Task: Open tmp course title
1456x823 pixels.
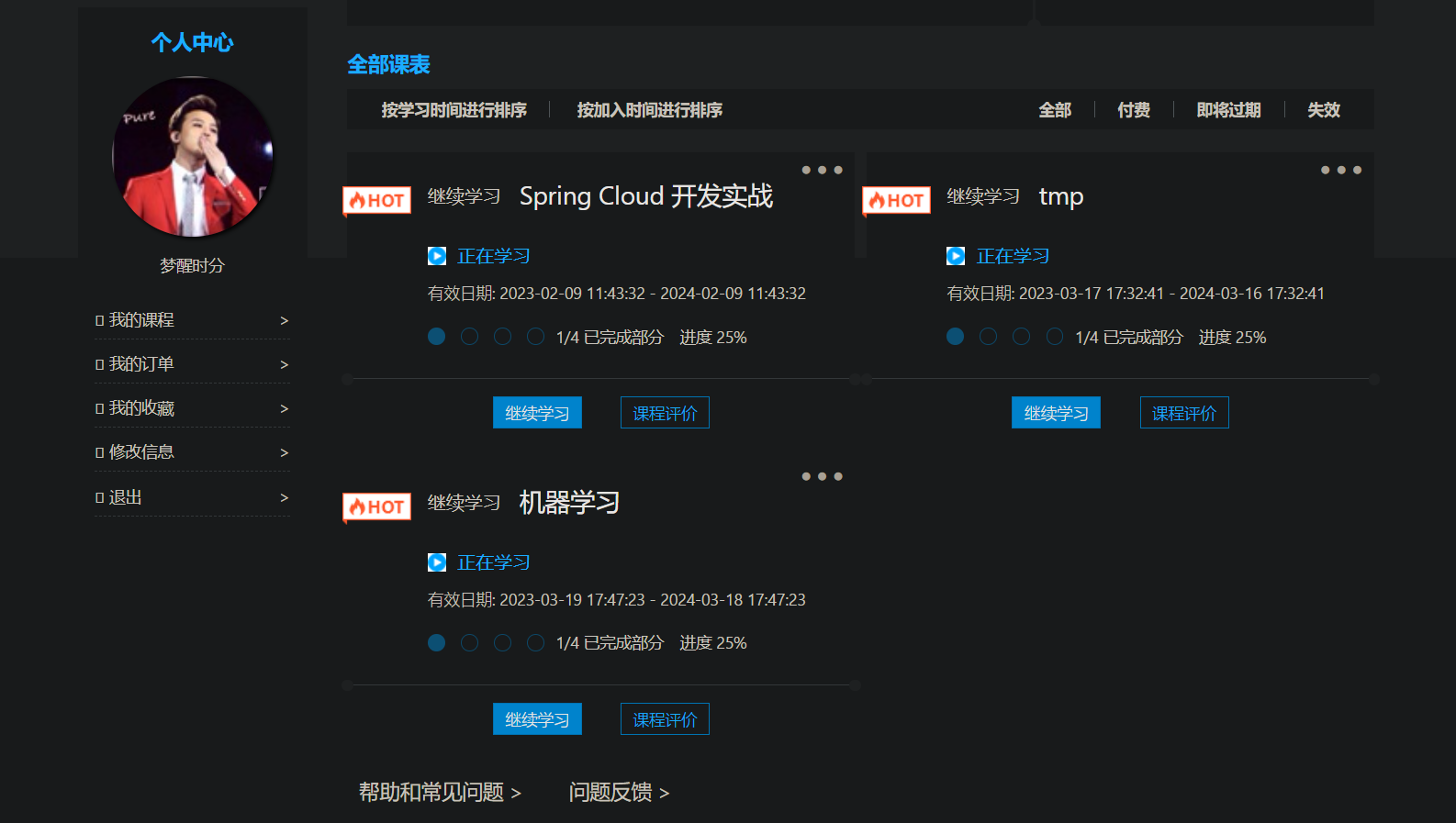Action: (x=1061, y=197)
